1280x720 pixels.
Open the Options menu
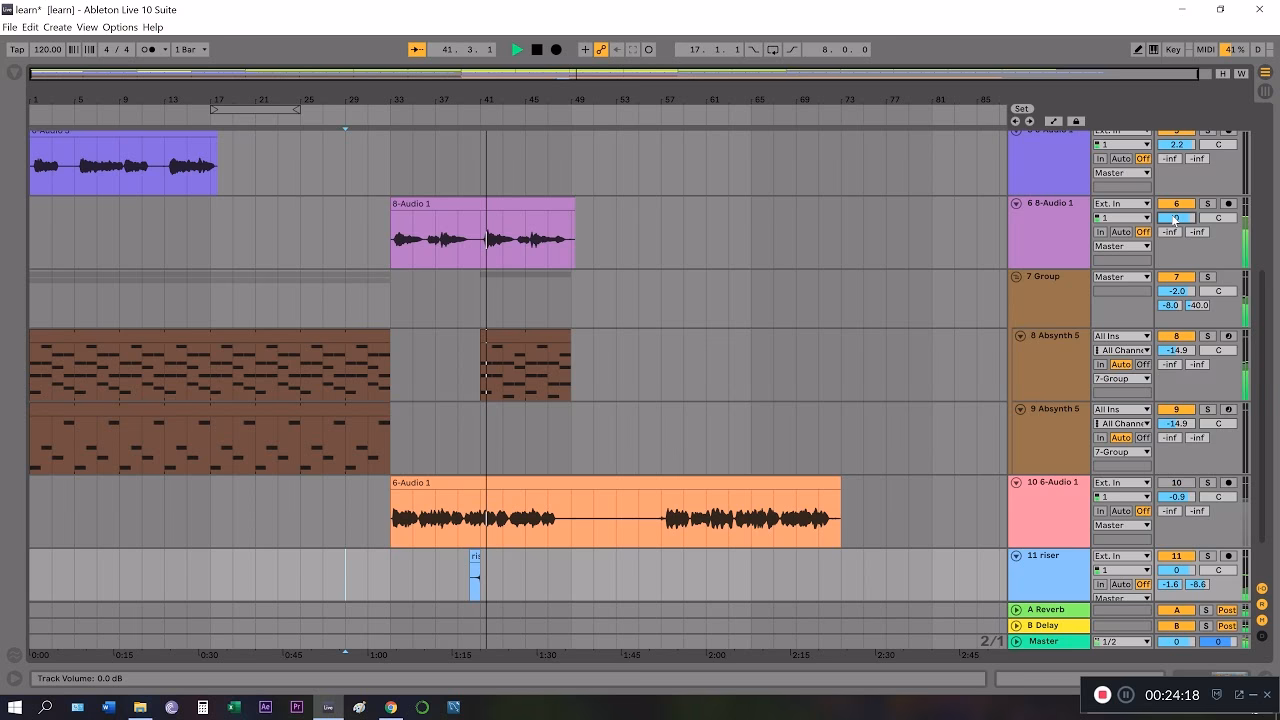point(120,27)
